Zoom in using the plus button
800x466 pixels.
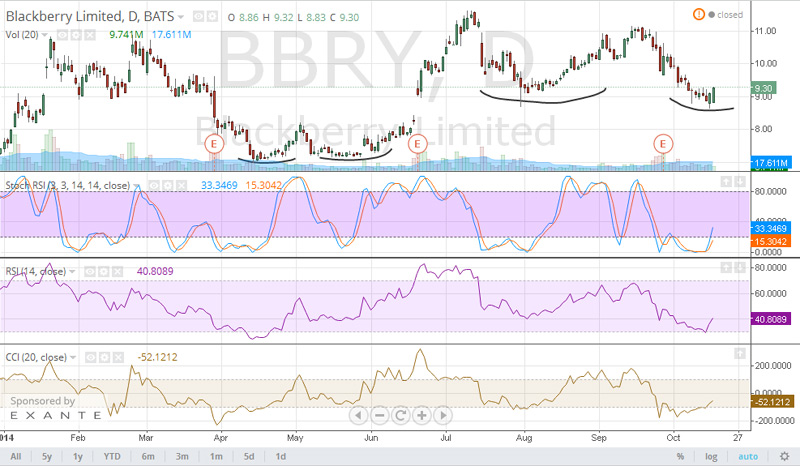[x=422, y=415]
